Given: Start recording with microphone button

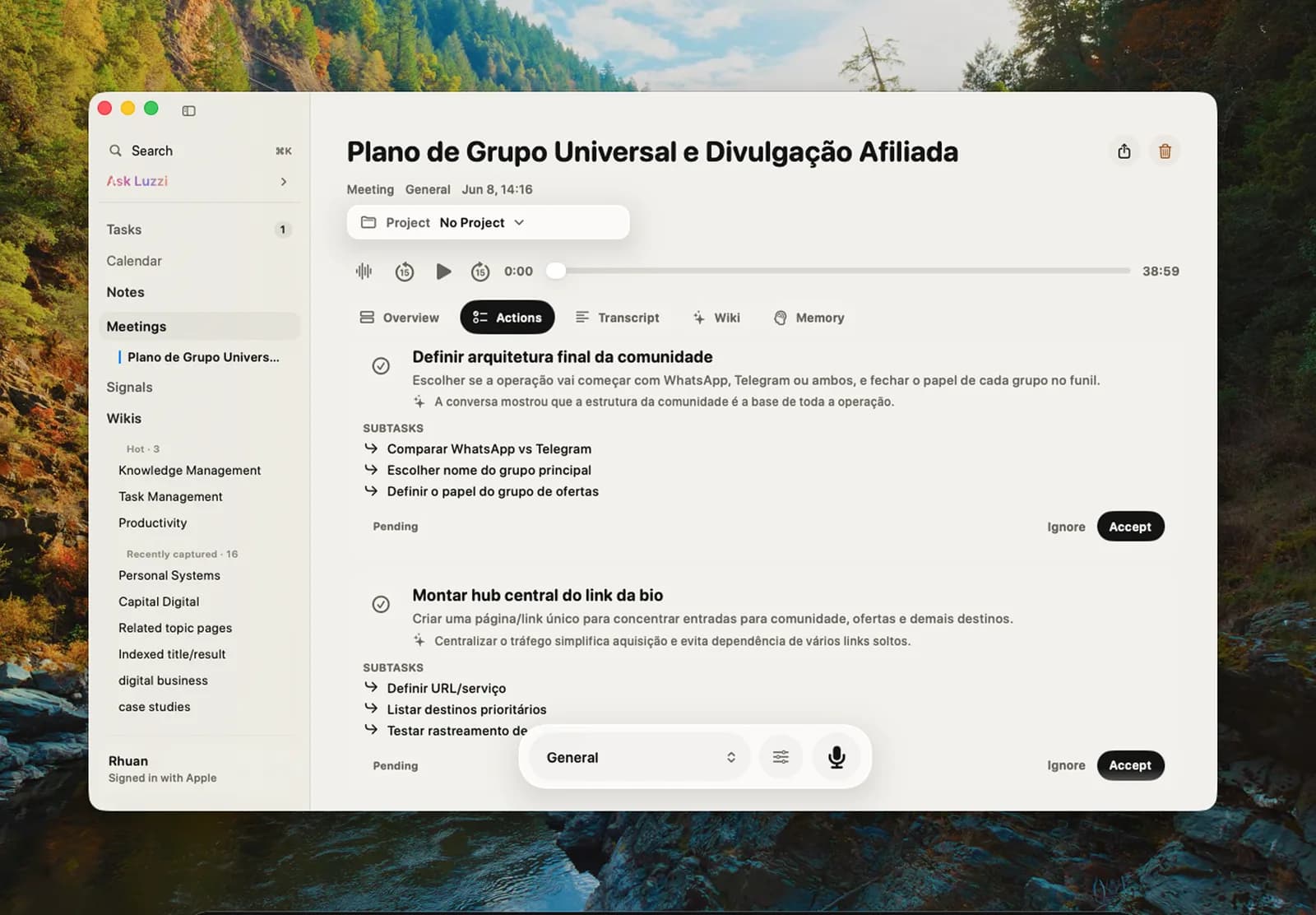Looking at the screenshot, I should 836,757.
